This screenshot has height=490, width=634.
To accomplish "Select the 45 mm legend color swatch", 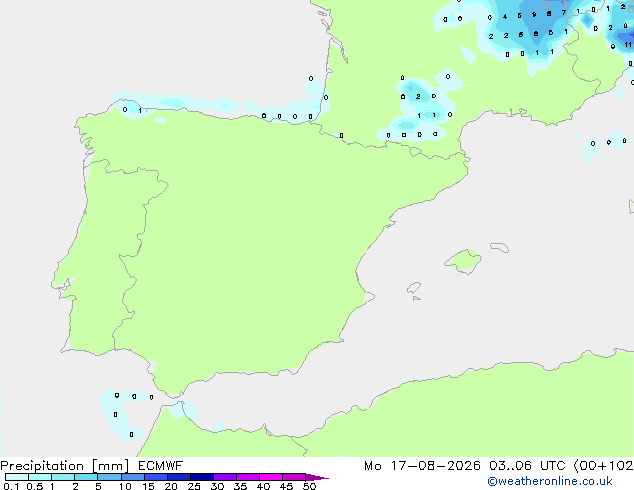I will 294,477.
